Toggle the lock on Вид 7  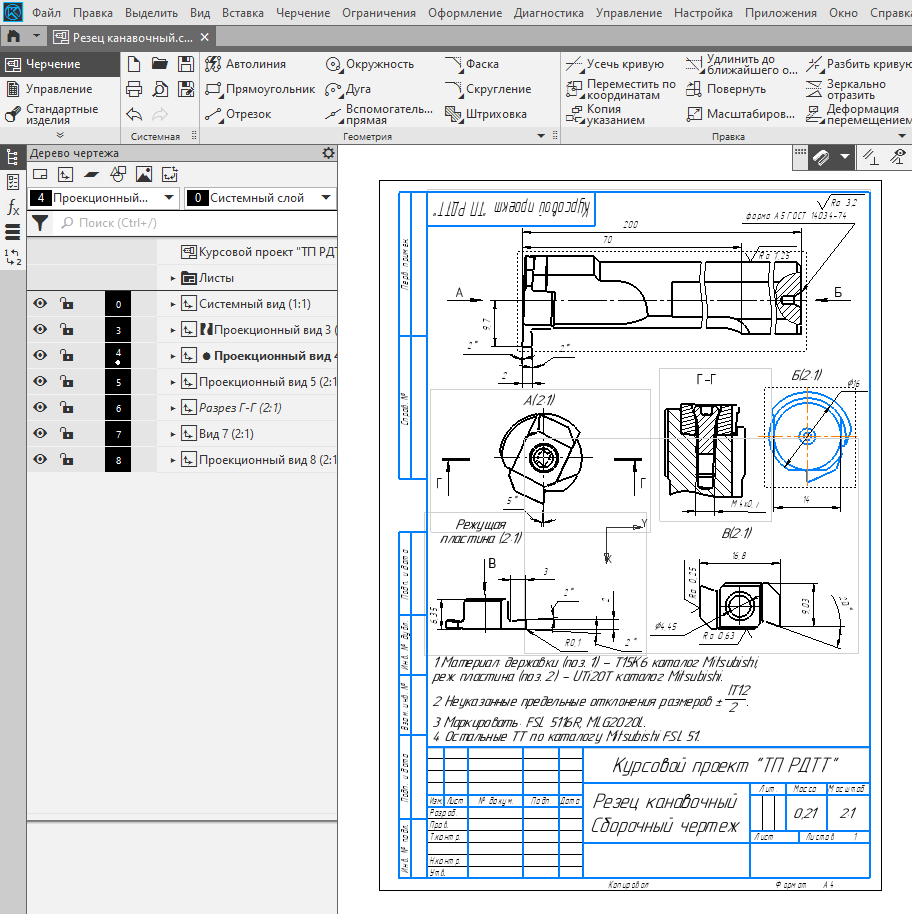coord(65,434)
